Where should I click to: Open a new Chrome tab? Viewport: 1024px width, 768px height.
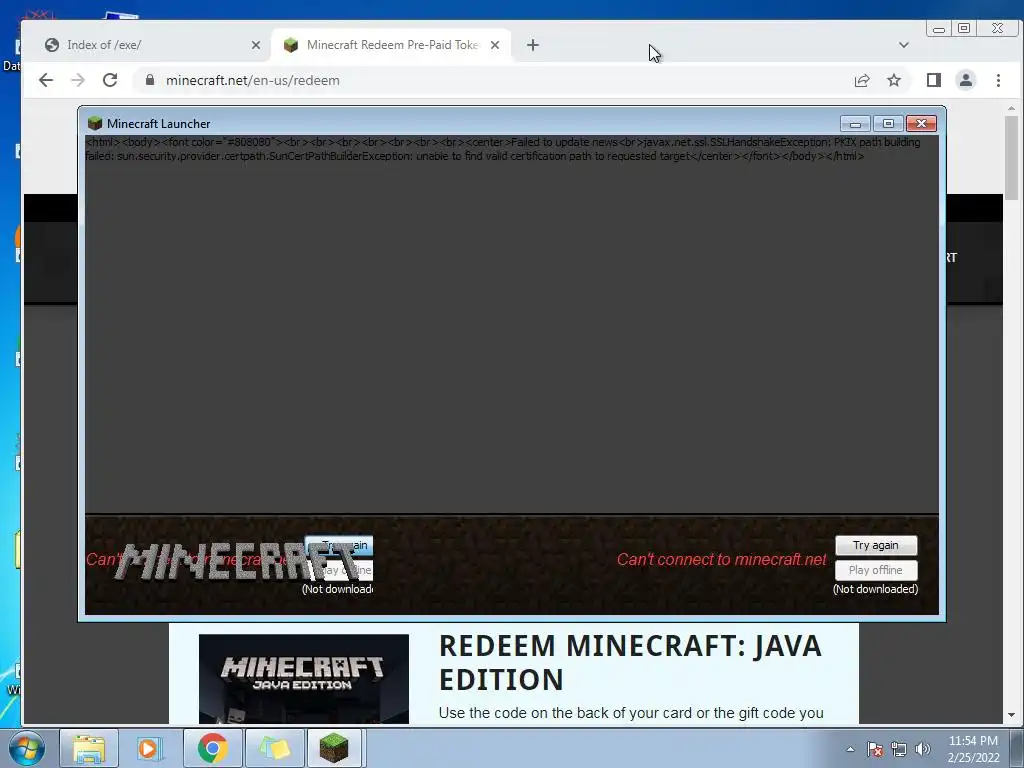[x=533, y=45]
